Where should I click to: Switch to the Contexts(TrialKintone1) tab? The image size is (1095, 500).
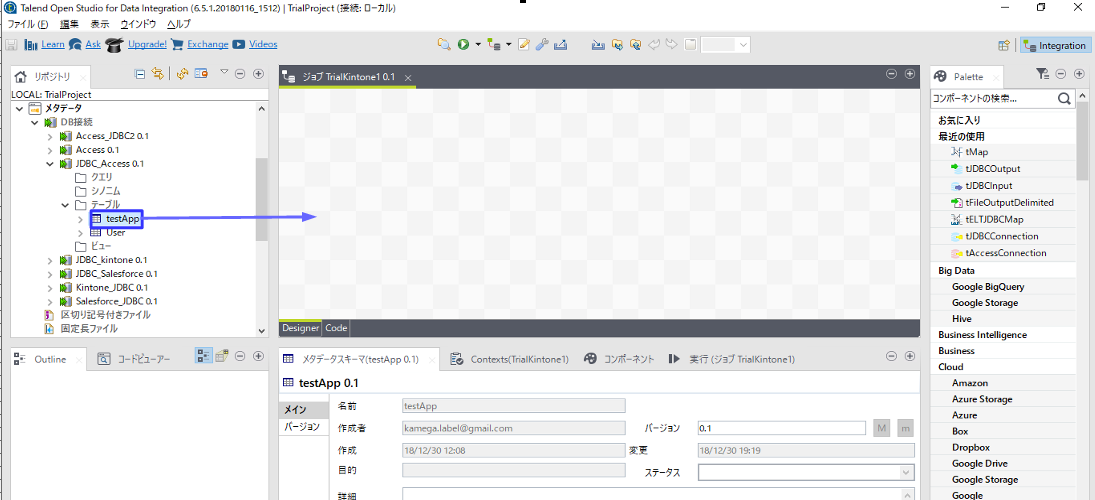pyautogui.click(x=510, y=359)
